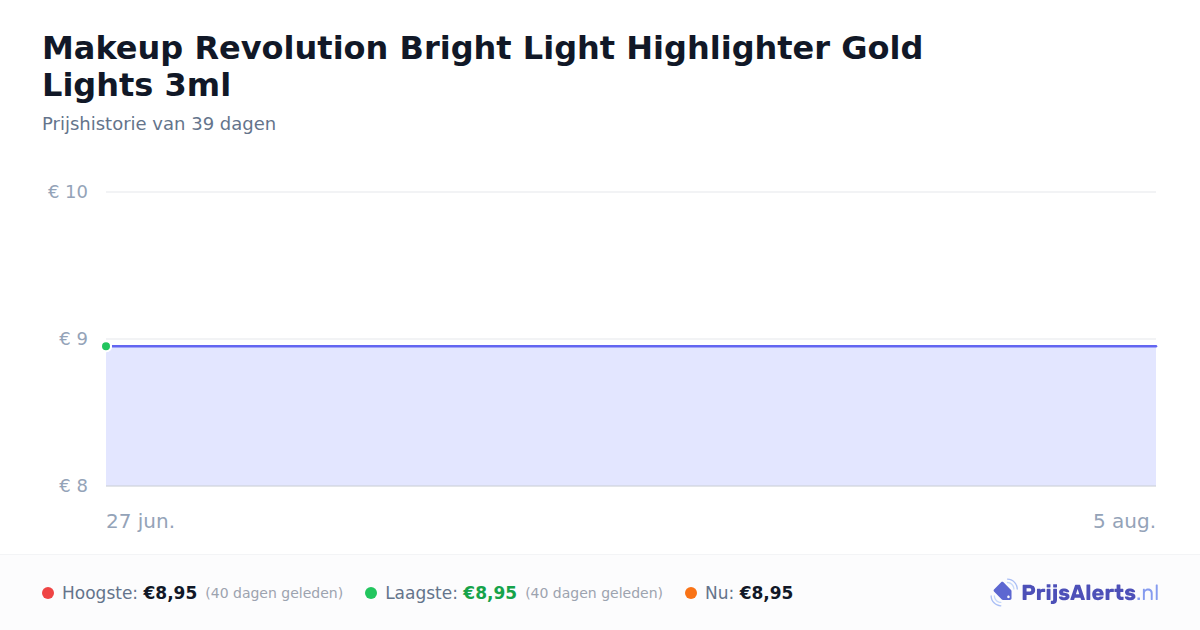Click the 5 aug. date label

click(x=1124, y=521)
